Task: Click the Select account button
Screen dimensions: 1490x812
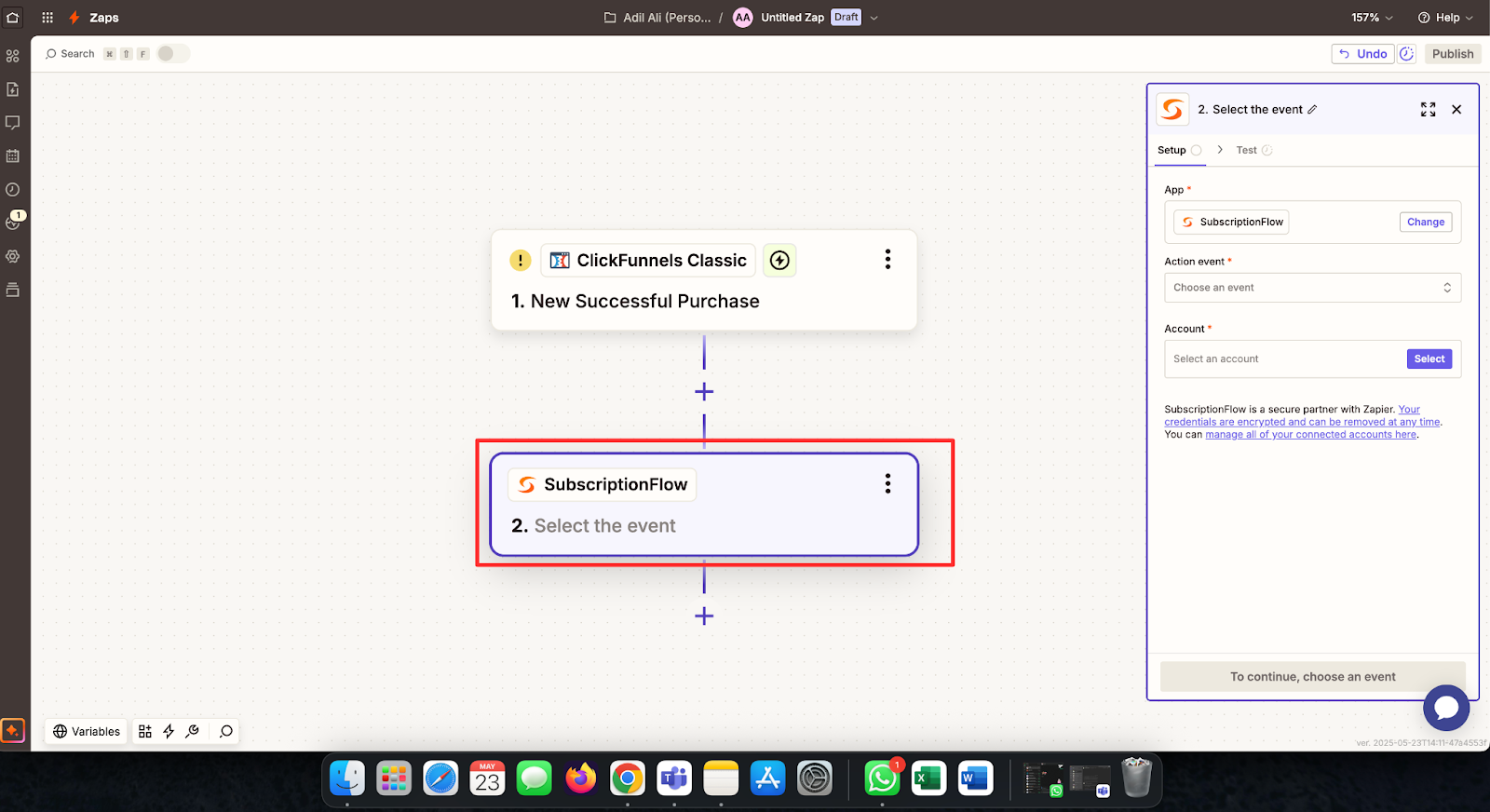Action: pos(1429,359)
